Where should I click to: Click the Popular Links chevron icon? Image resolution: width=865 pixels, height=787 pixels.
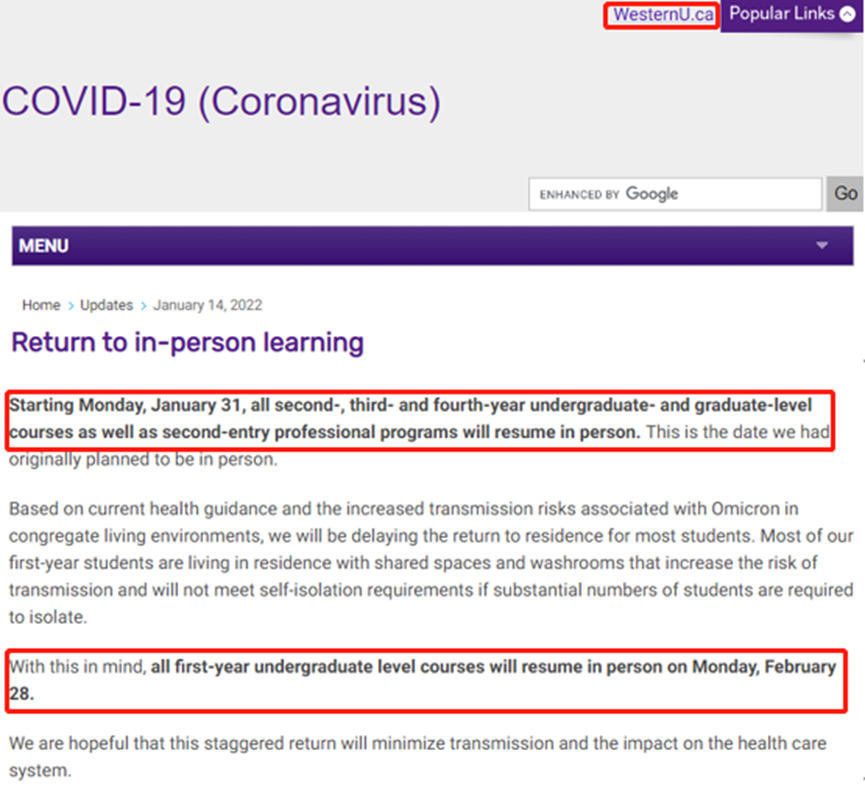847,14
